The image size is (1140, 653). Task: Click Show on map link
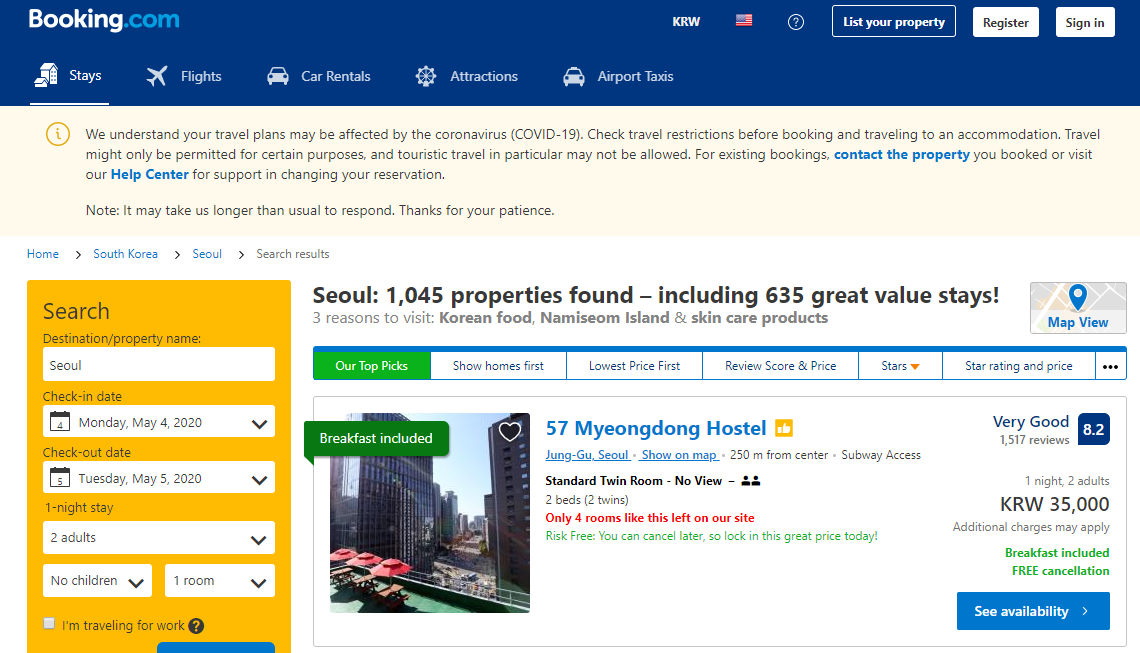(x=679, y=454)
